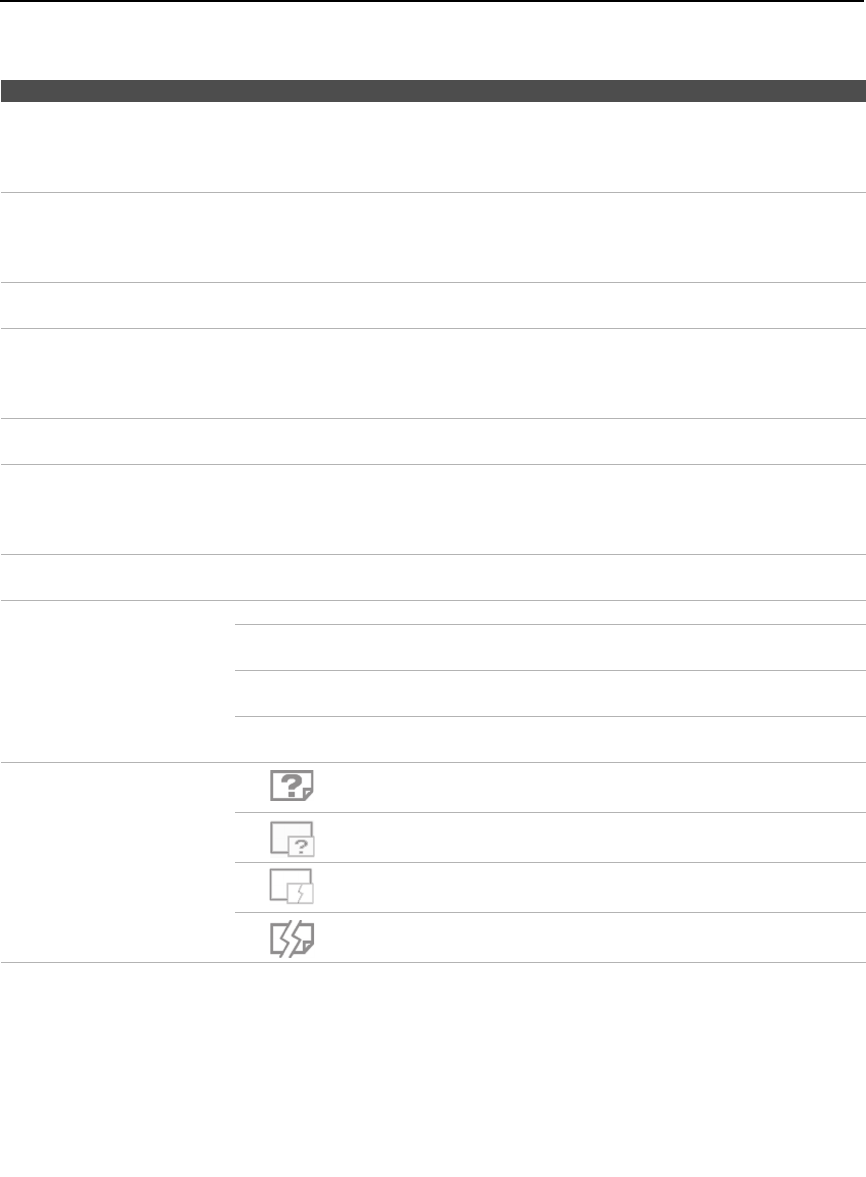The image size is (866, 1177).
Task: Click the small question mark thumbnail icon
Action: (292, 838)
